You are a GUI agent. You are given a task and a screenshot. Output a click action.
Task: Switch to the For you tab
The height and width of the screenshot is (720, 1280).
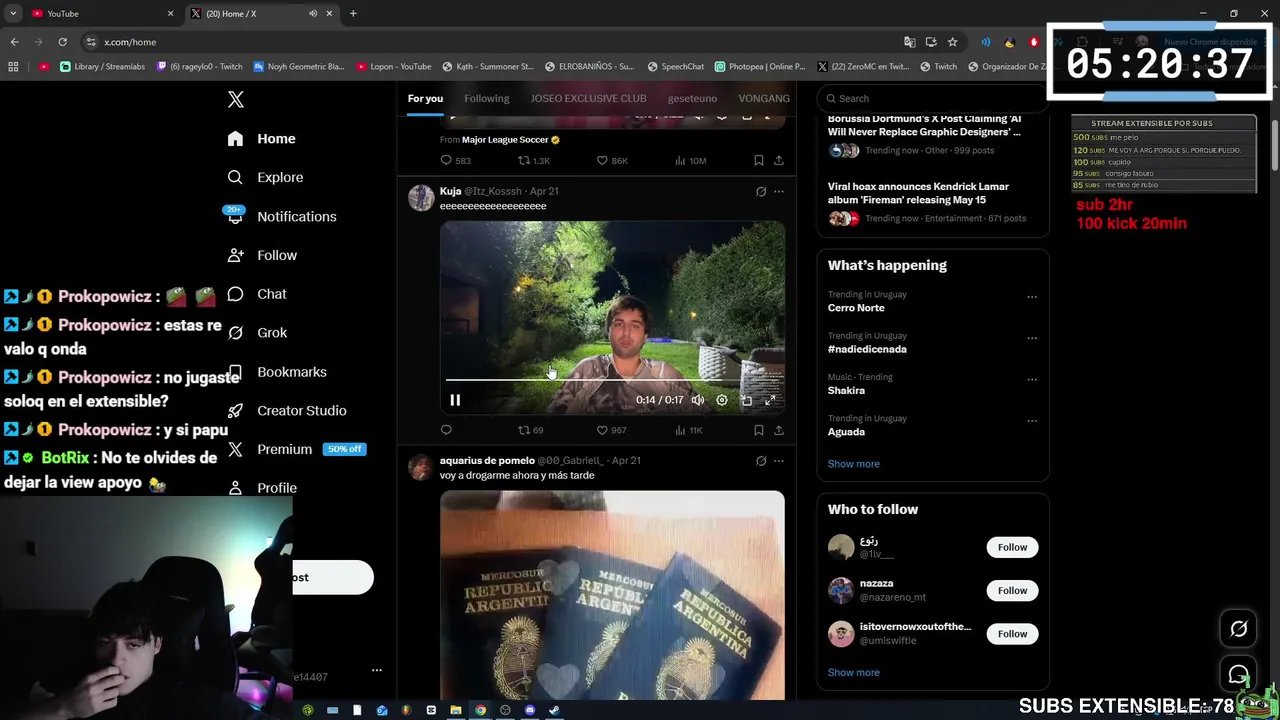(x=425, y=98)
